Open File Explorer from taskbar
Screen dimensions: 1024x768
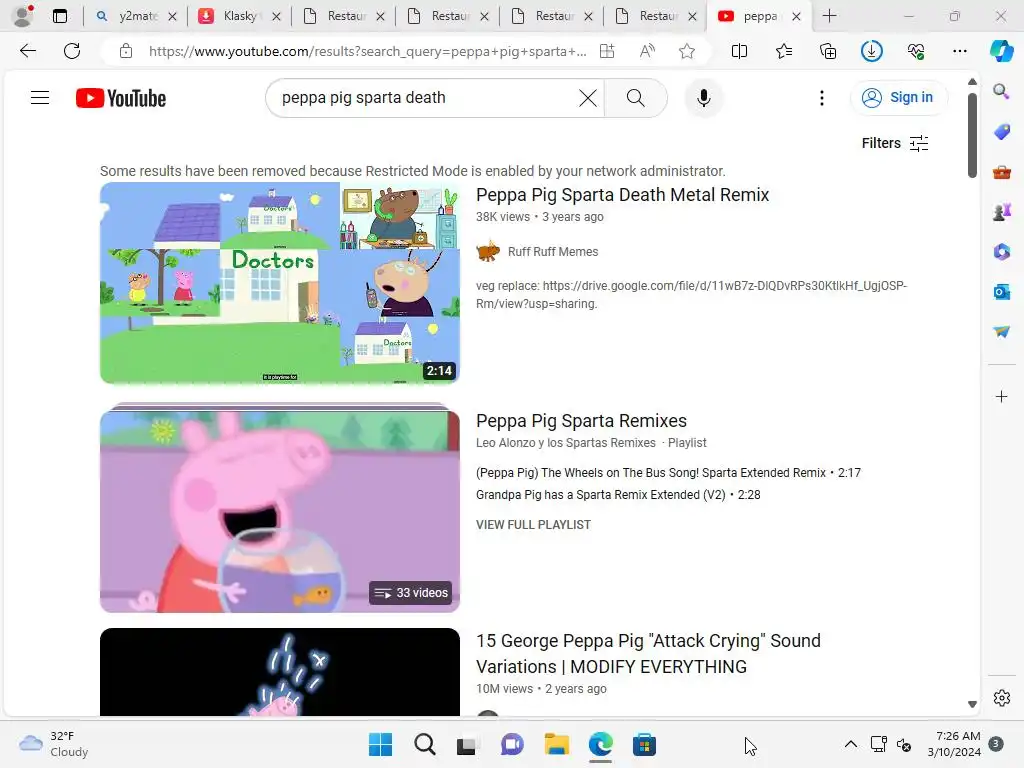556,744
